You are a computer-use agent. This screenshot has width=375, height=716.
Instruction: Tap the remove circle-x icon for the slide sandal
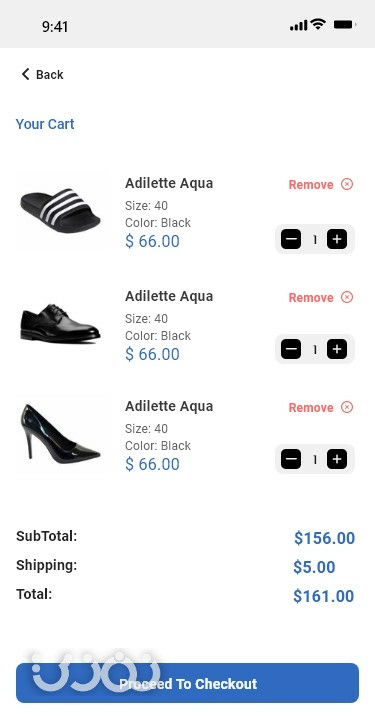[347, 184]
